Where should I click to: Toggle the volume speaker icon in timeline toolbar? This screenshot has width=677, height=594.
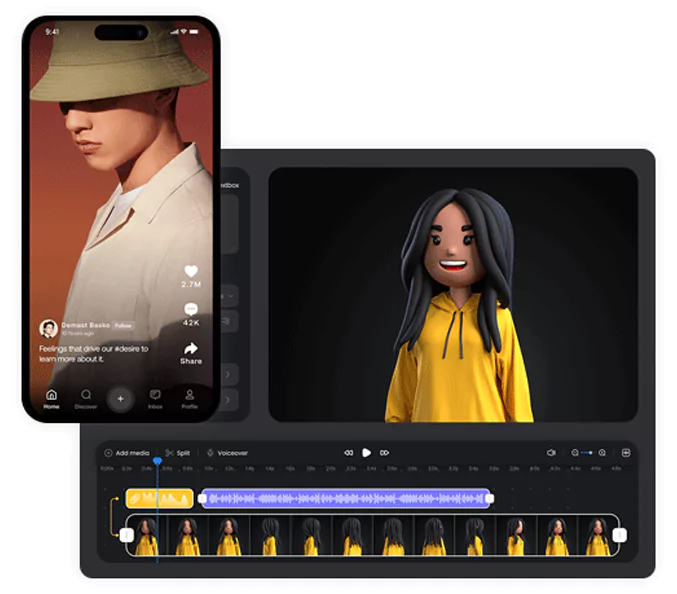[551, 453]
